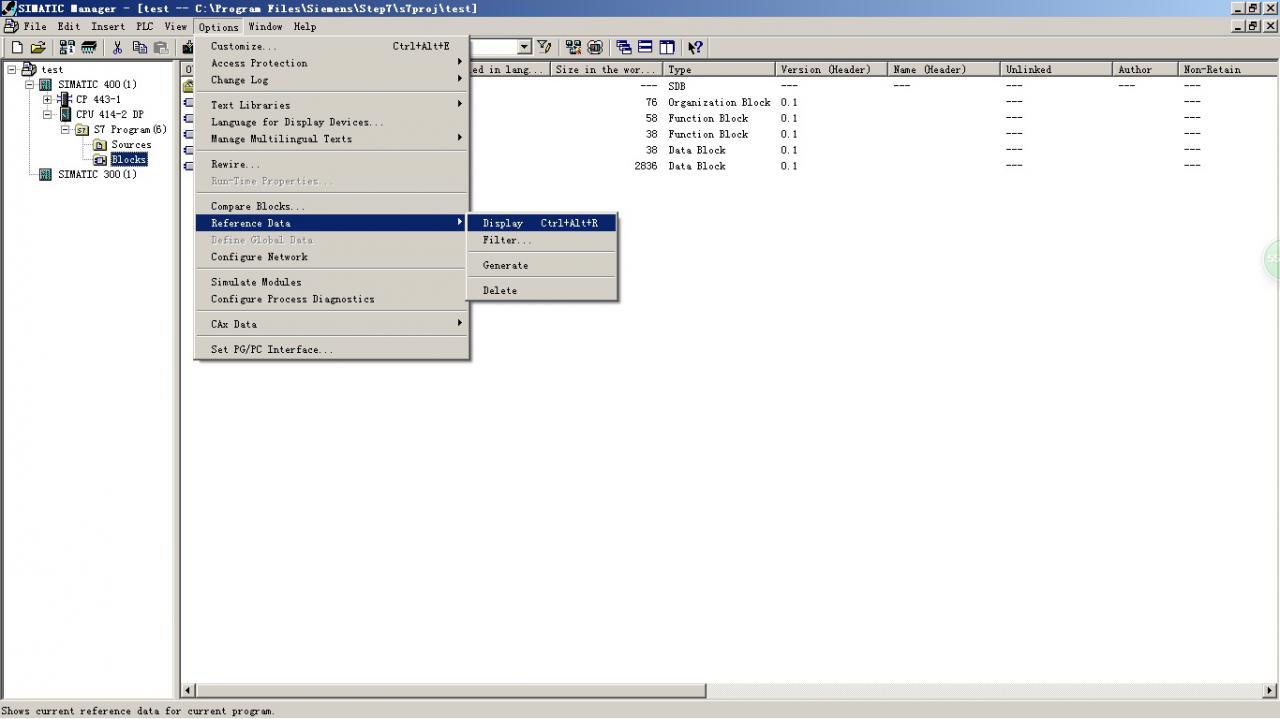Sort by the Author column header

point(1146,70)
